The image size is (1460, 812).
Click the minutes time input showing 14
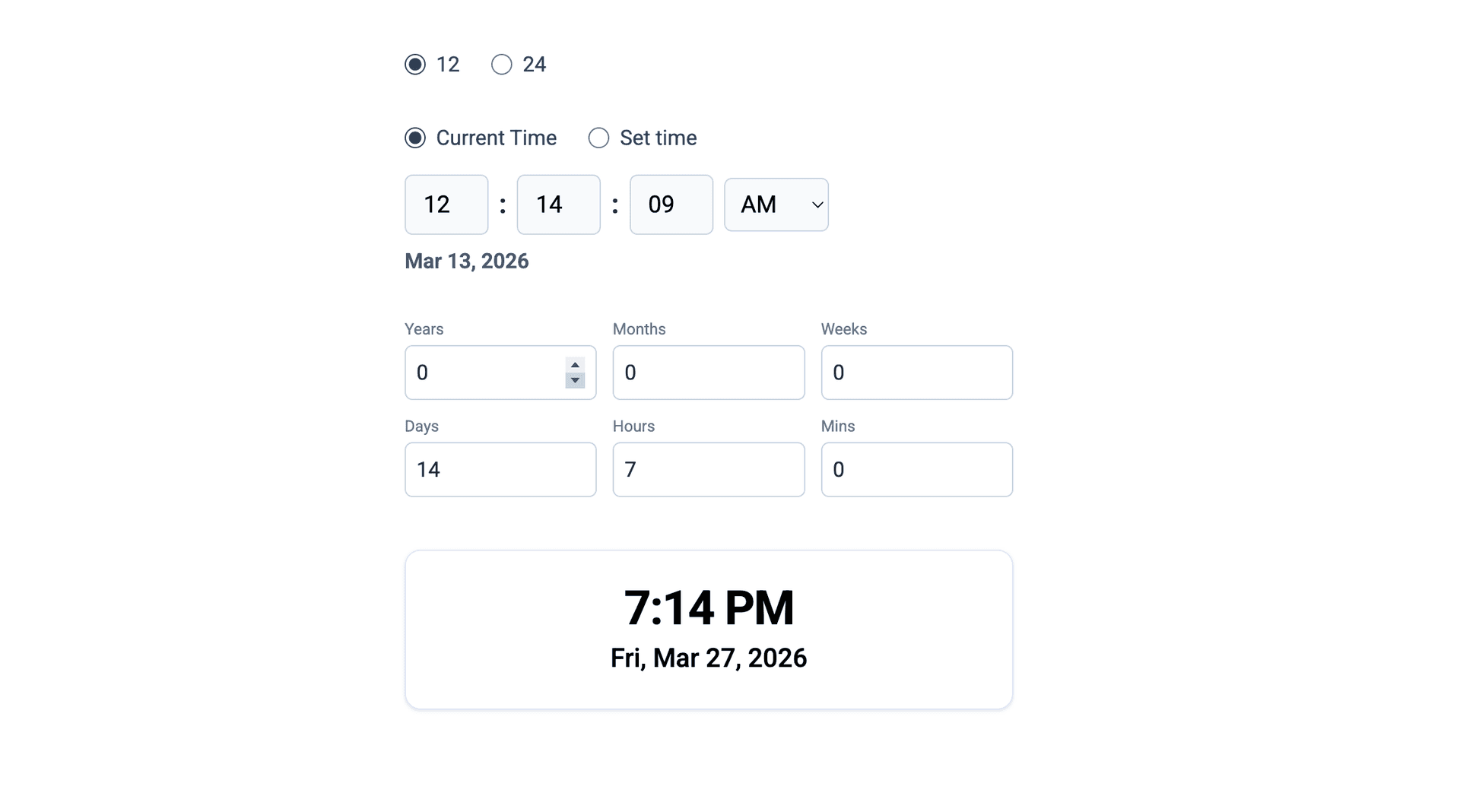point(558,205)
